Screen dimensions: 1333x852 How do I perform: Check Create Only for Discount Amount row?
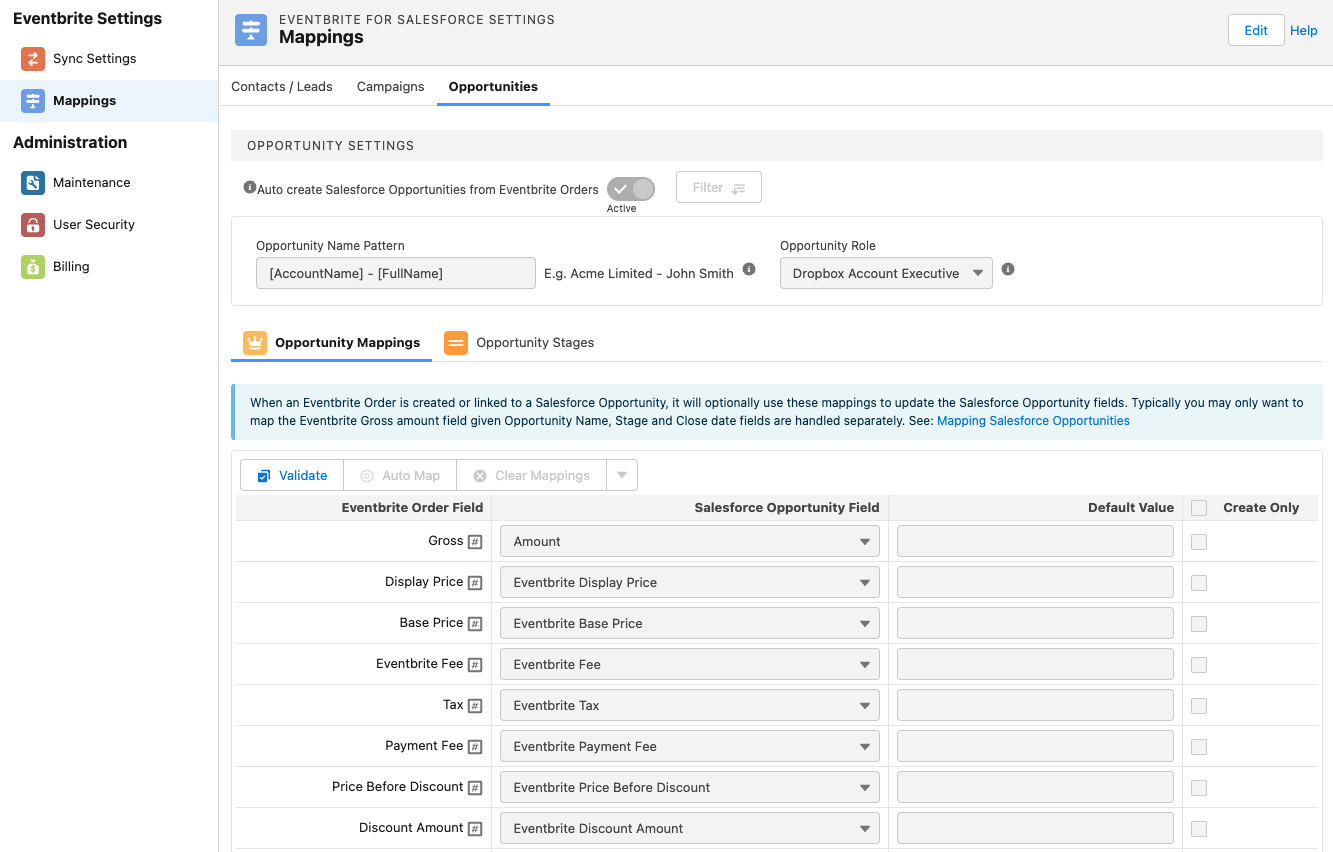click(x=1199, y=829)
